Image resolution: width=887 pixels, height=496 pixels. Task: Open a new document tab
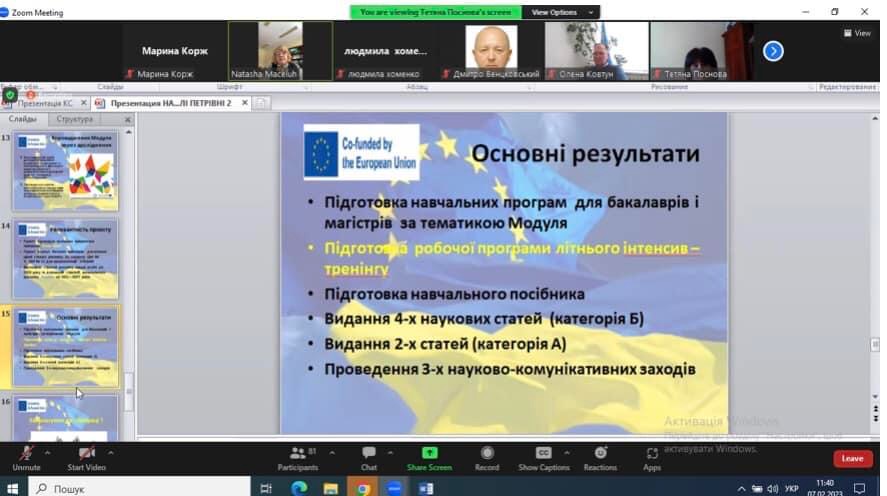261,103
